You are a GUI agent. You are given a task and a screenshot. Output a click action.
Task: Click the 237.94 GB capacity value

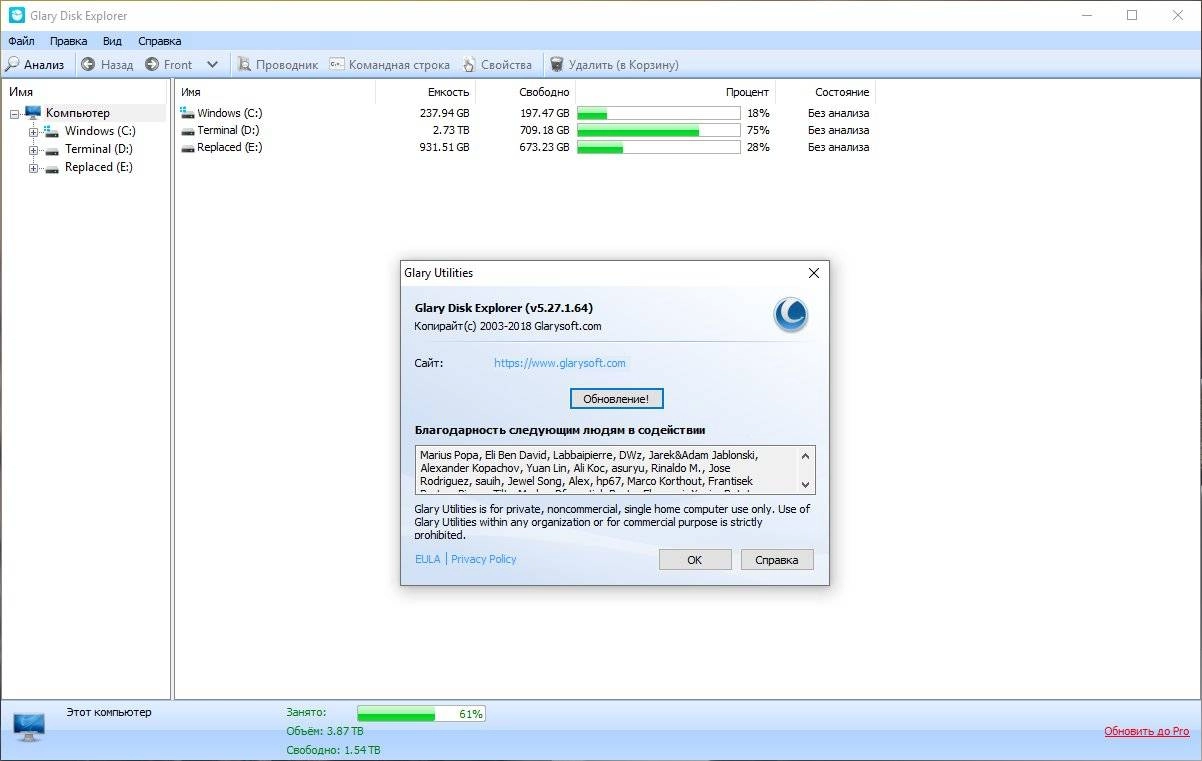[x=444, y=113]
